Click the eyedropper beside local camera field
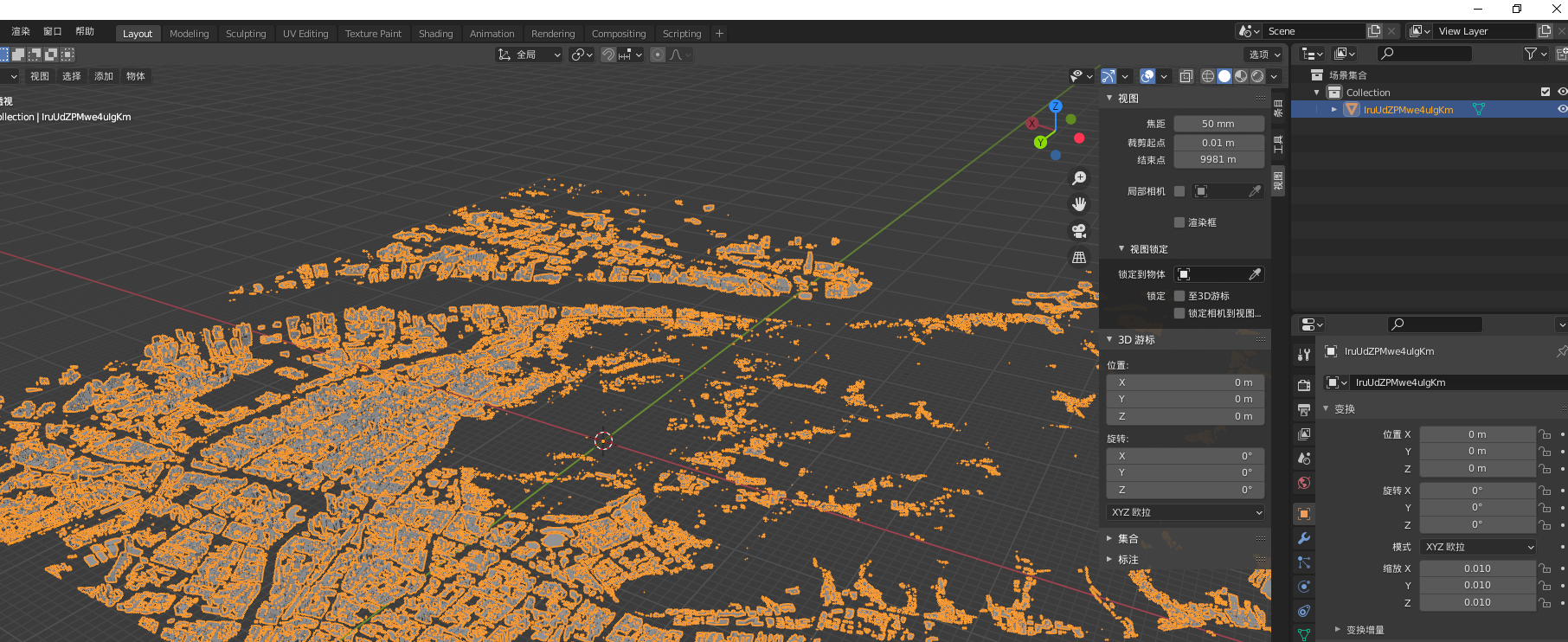This screenshot has height=642, width=1568. [1255, 191]
